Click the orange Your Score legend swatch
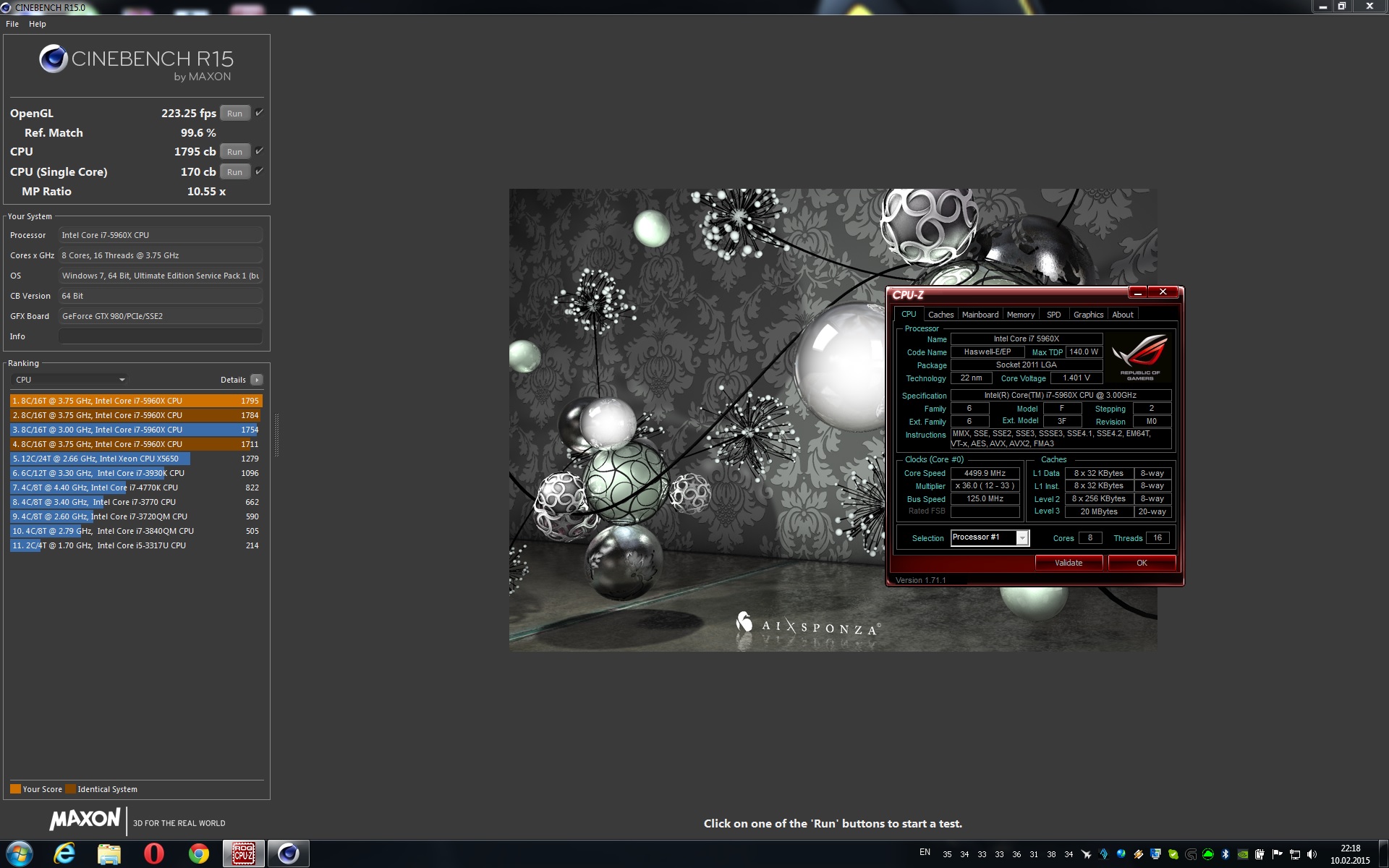 pos(15,789)
